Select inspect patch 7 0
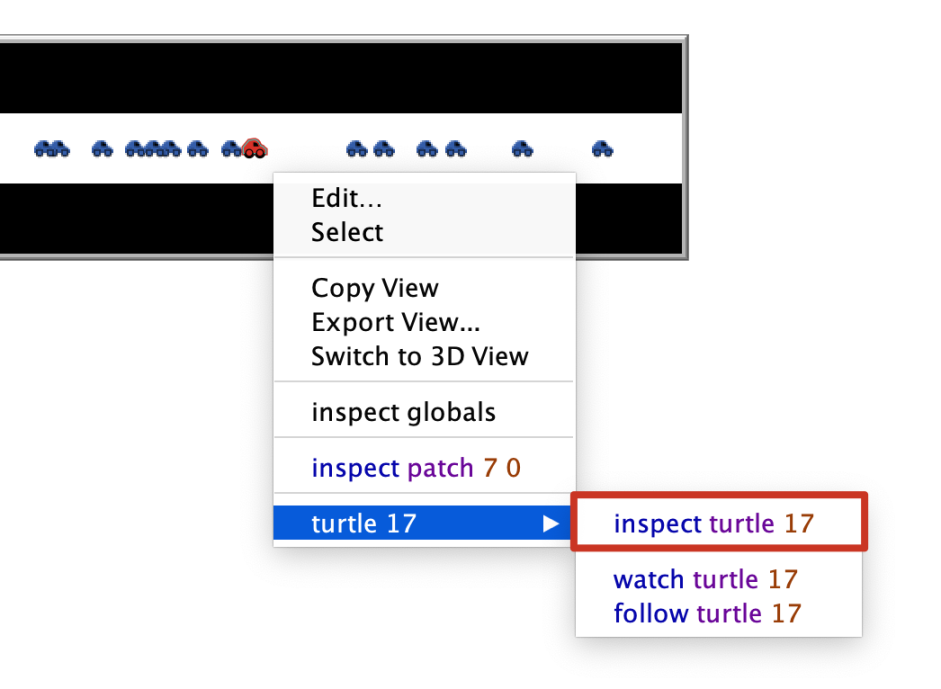 415,468
